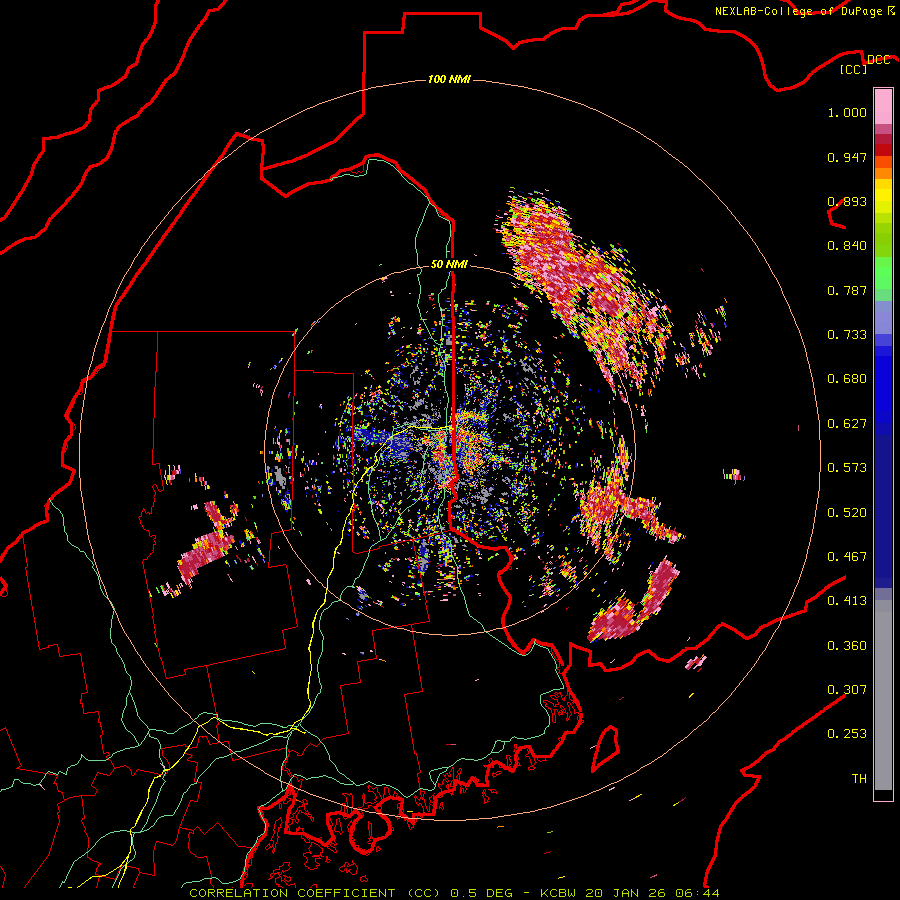The height and width of the screenshot is (900, 900).
Task: Select the 0.893 legend value
Action: tap(847, 201)
